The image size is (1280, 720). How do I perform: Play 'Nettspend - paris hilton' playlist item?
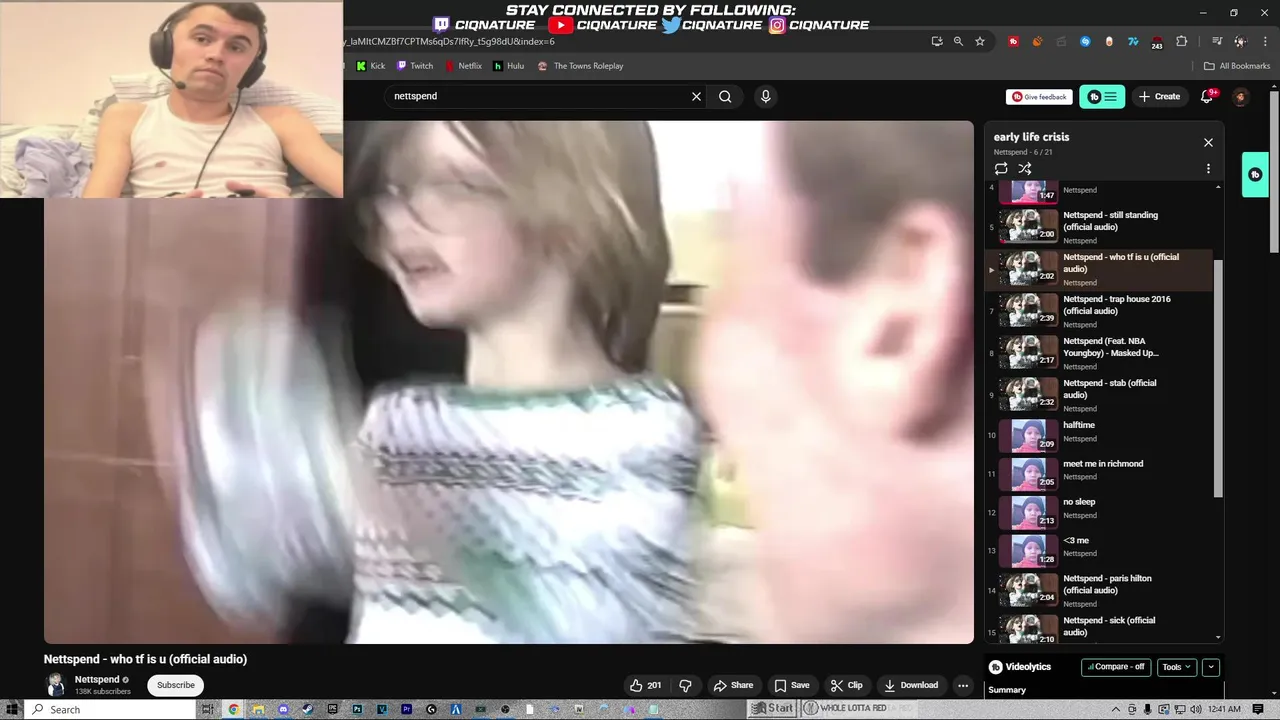(x=1098, y=590)
